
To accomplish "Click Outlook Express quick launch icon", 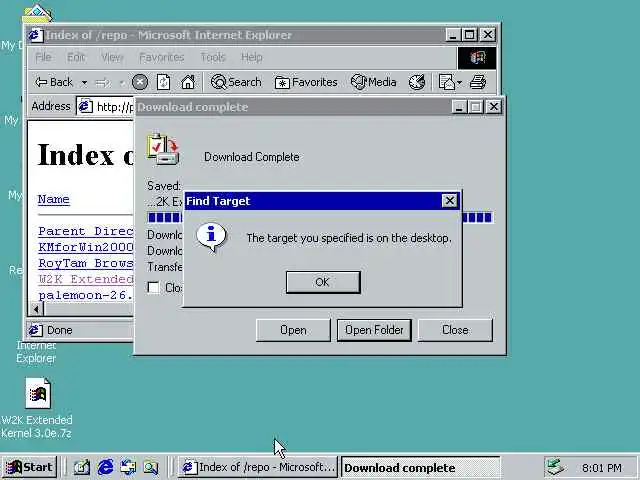I will click(128, 467).
